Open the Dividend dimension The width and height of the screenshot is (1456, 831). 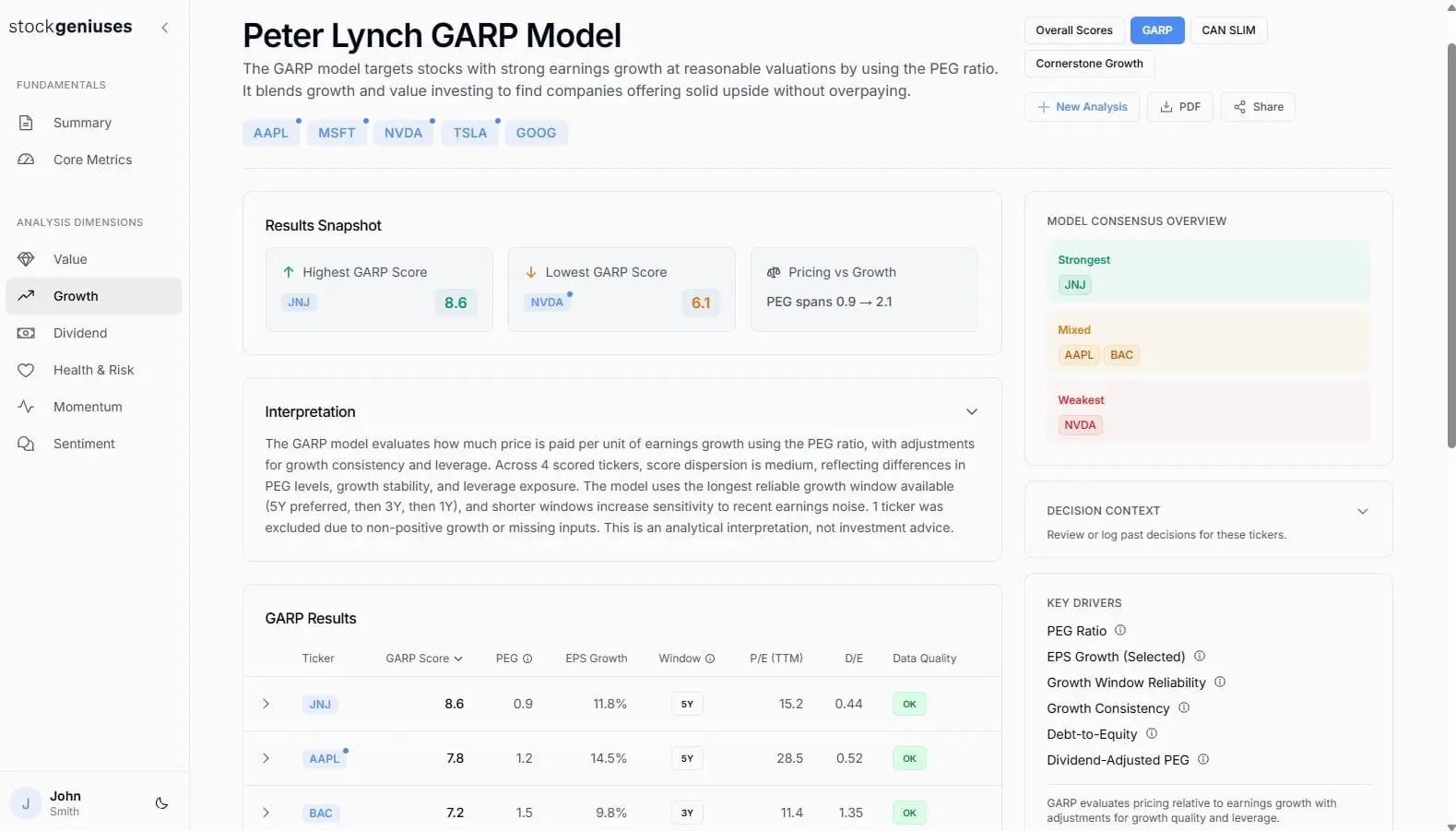point(93,333)
